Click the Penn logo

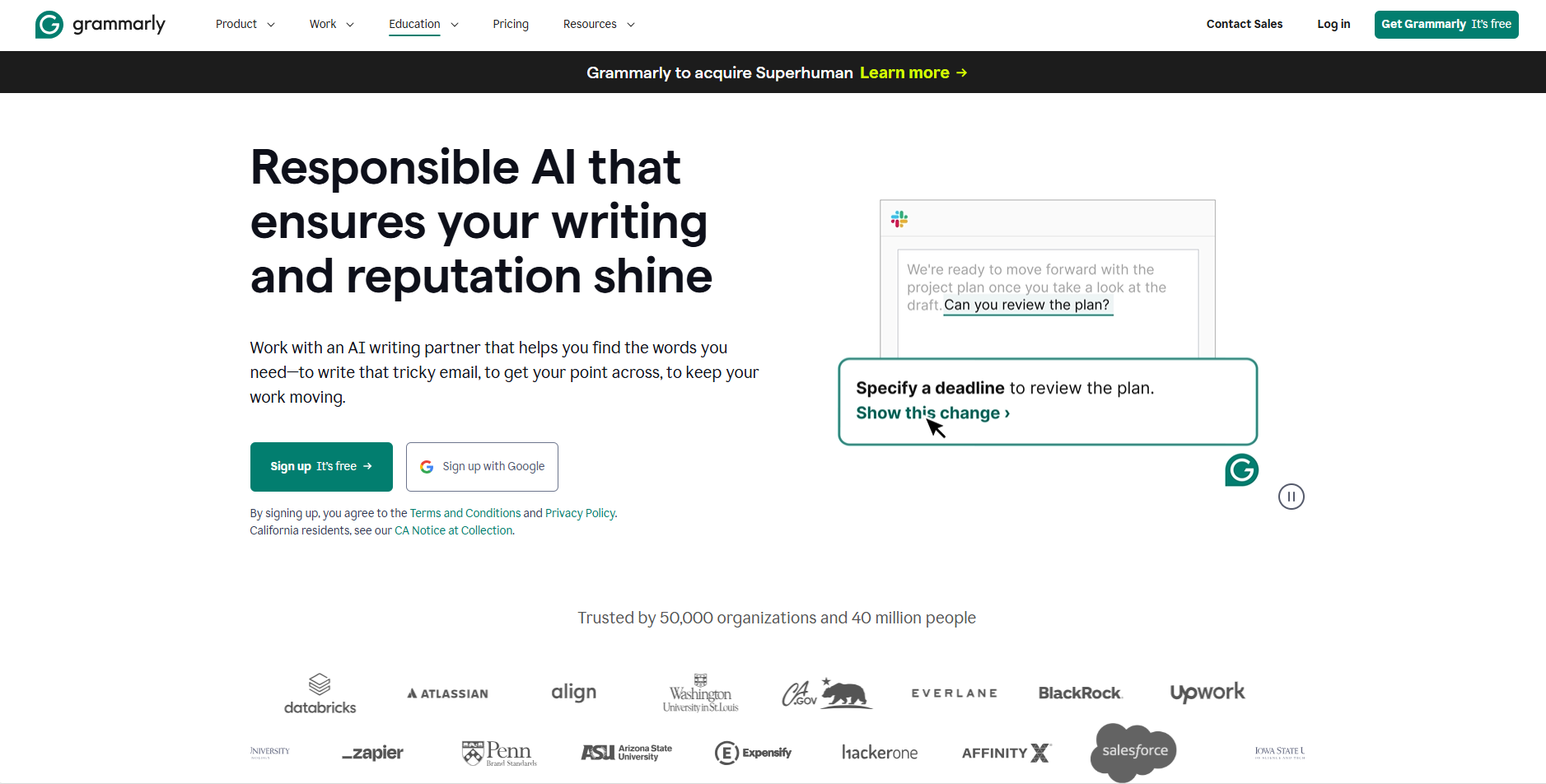499,753
